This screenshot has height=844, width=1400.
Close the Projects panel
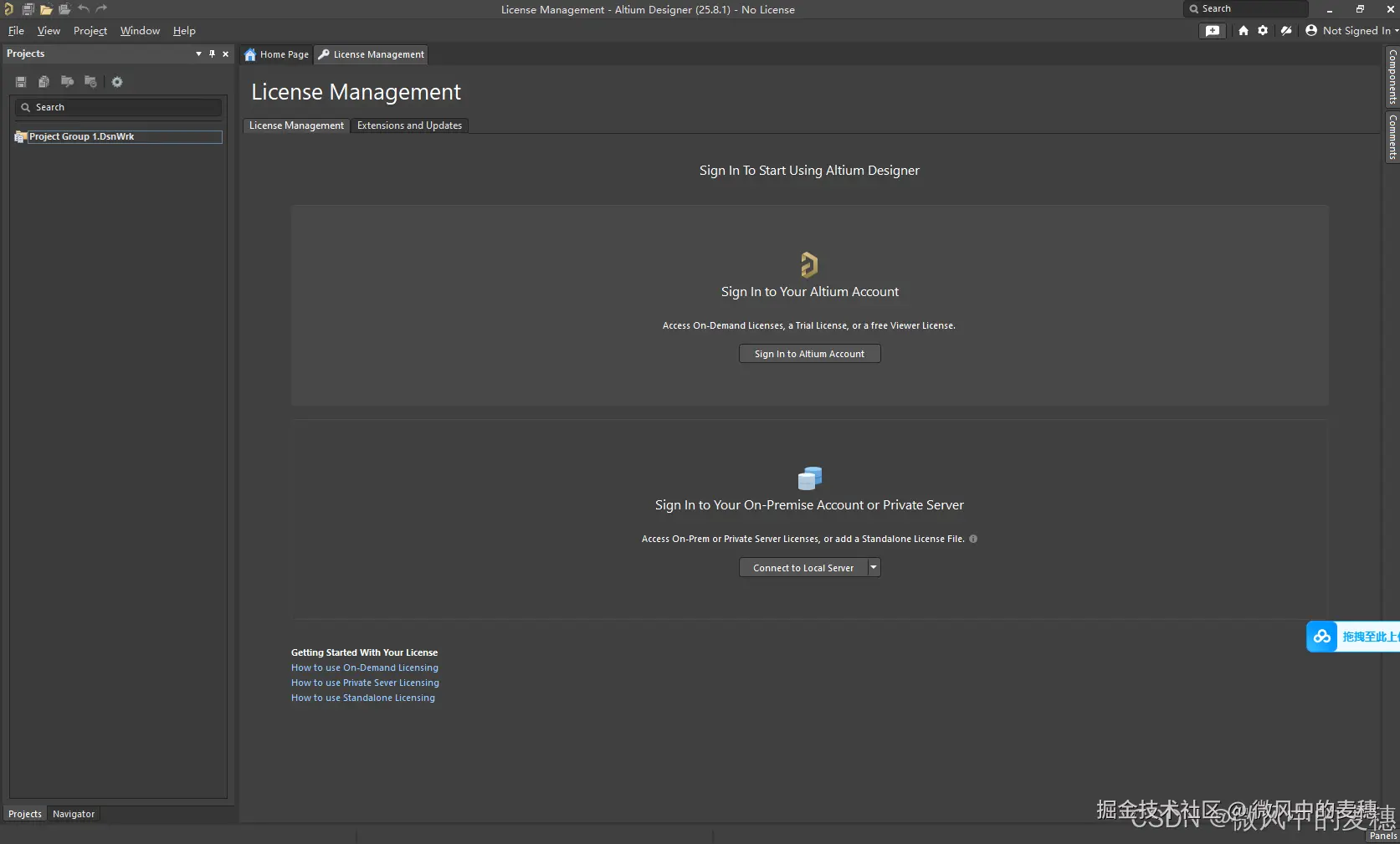coord(225,54)
